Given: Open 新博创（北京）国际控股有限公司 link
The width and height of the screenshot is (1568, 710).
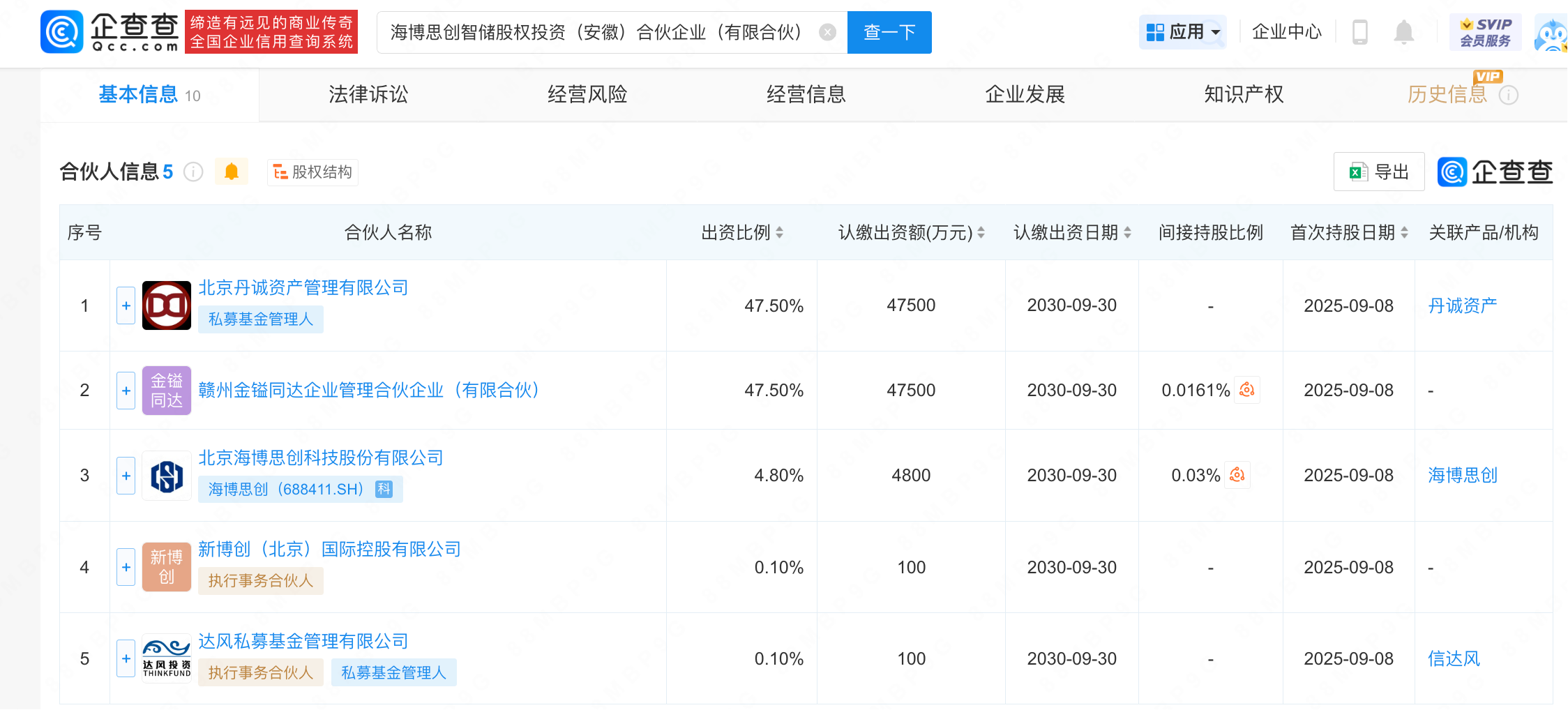Looking at the screenshot, I should (330, 549).
